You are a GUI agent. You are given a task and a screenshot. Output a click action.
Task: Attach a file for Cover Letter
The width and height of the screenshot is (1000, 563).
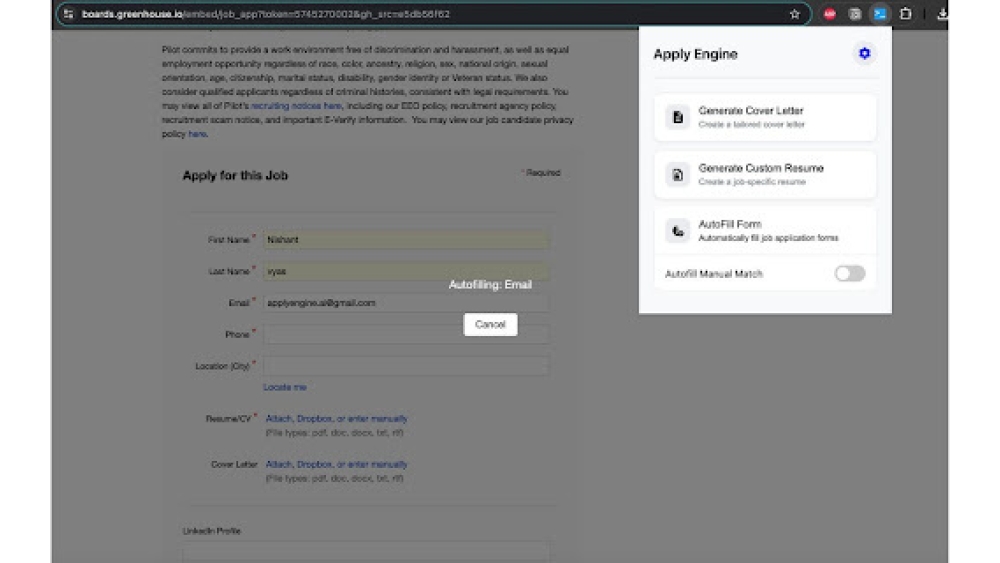click(x=278, y=465)
